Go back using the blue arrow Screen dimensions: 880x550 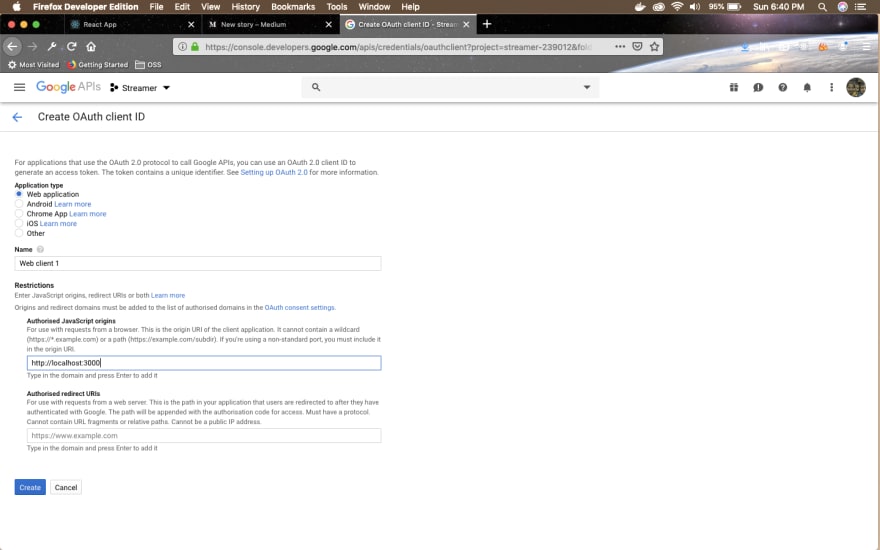17,117
